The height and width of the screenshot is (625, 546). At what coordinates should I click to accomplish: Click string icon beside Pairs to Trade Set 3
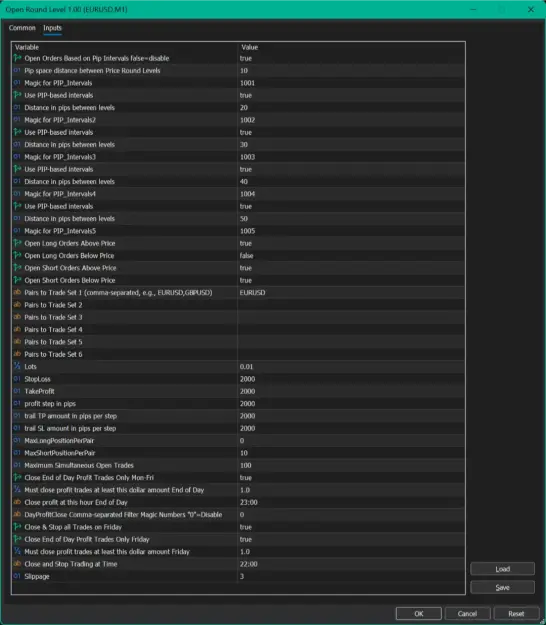(17, 317)
